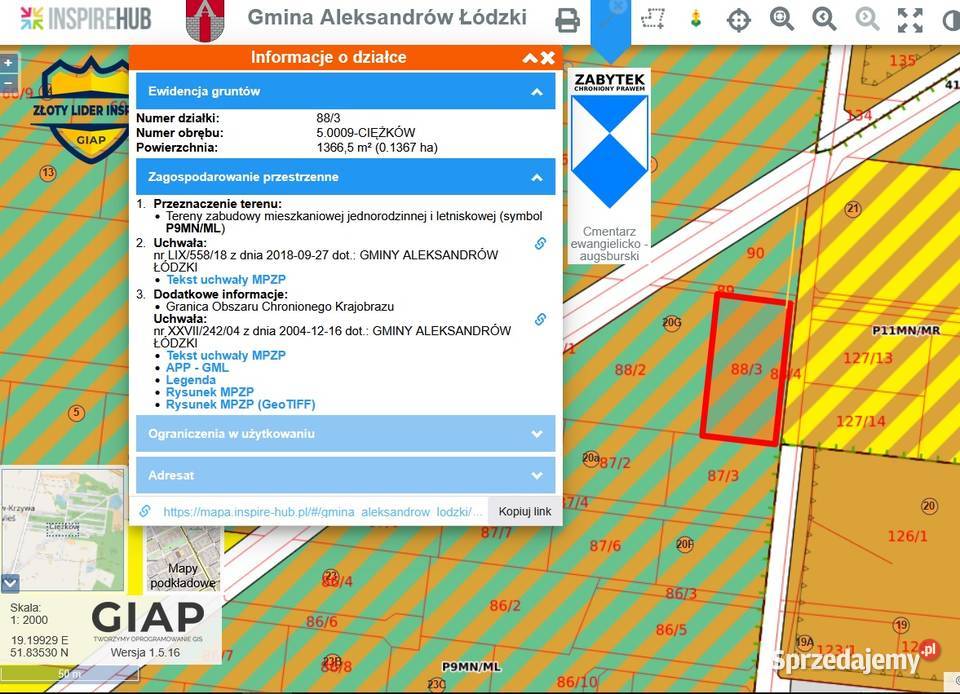Click the printer icon in the toolbar
The width and height of the screenshot is (960, 694).
point(567,20)
